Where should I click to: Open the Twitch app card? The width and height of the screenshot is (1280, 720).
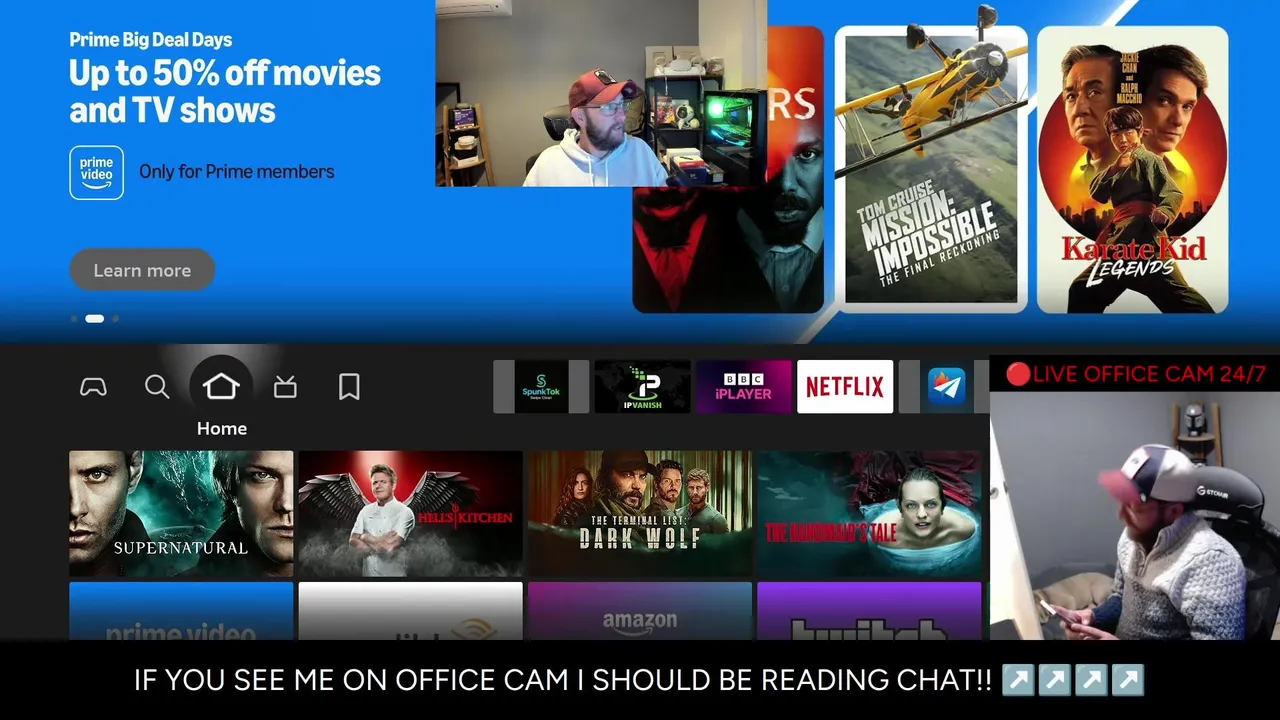(x=869, y=611)
